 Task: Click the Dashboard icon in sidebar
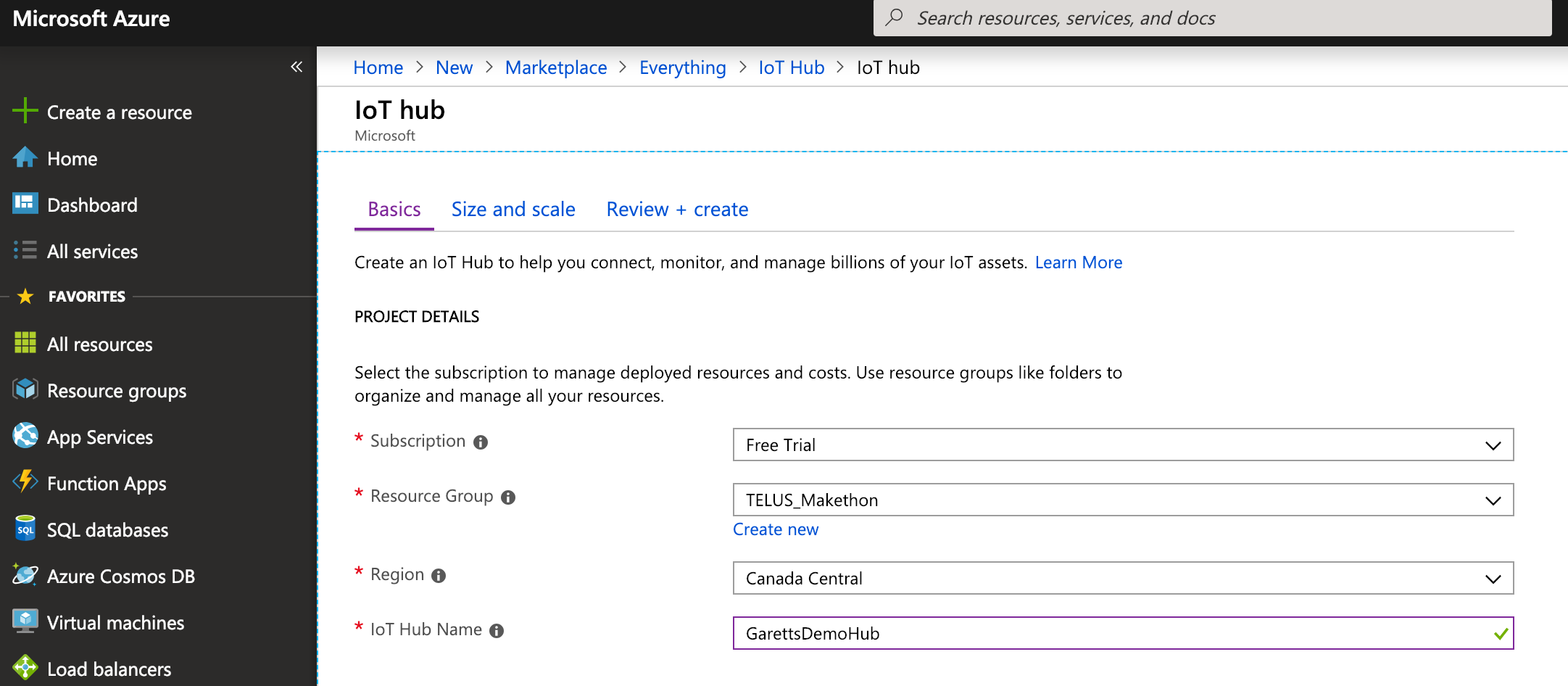coord(25,204)
